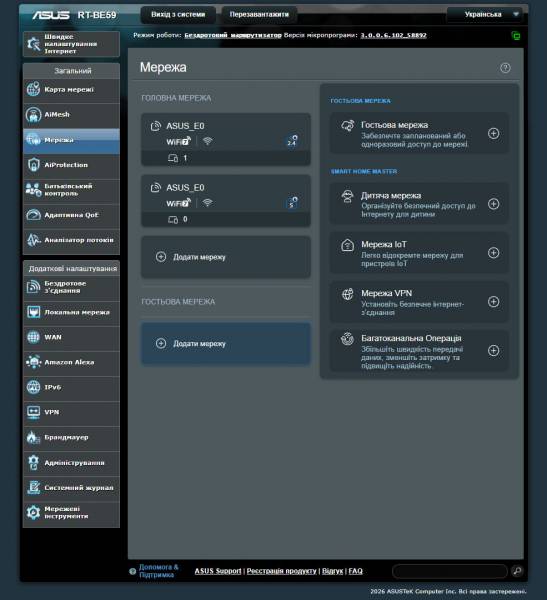Image resolution: width=547 pixels, height=600 pixels.
Task: Click the 5 GHz band badge icon
Action: coord(292,202)
